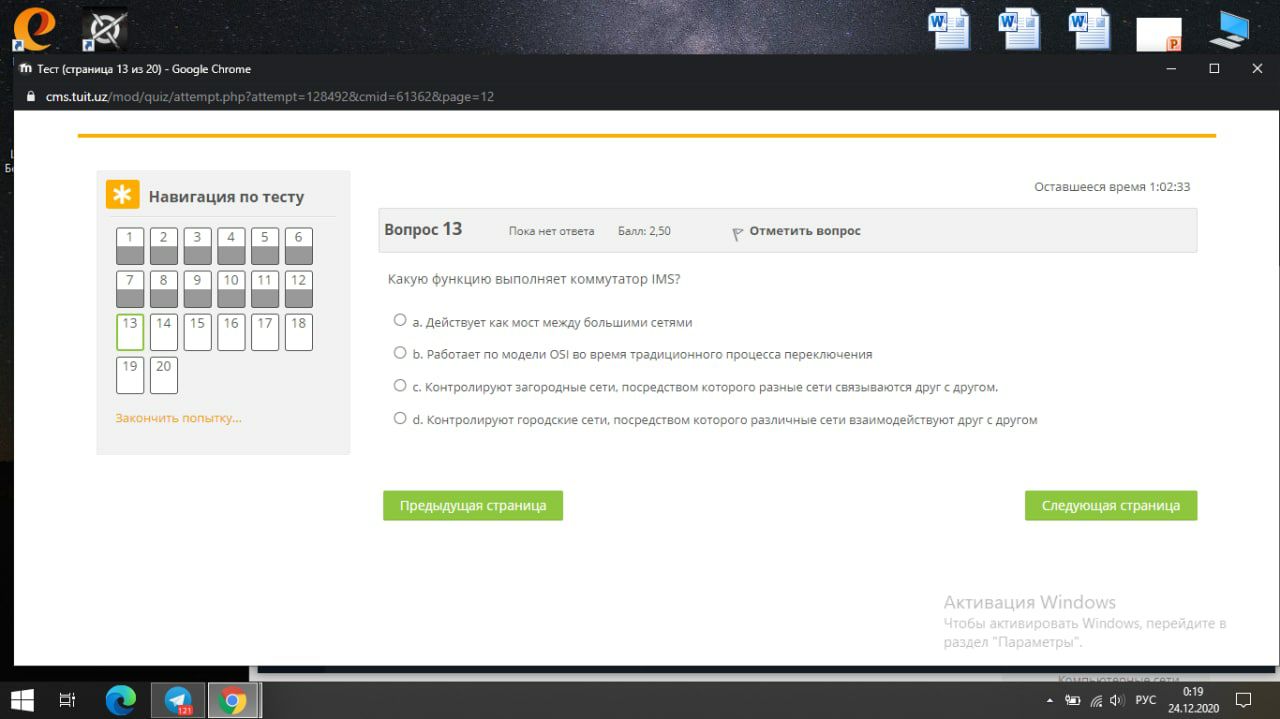Open question 4 from test navigation

coord(231,246)
